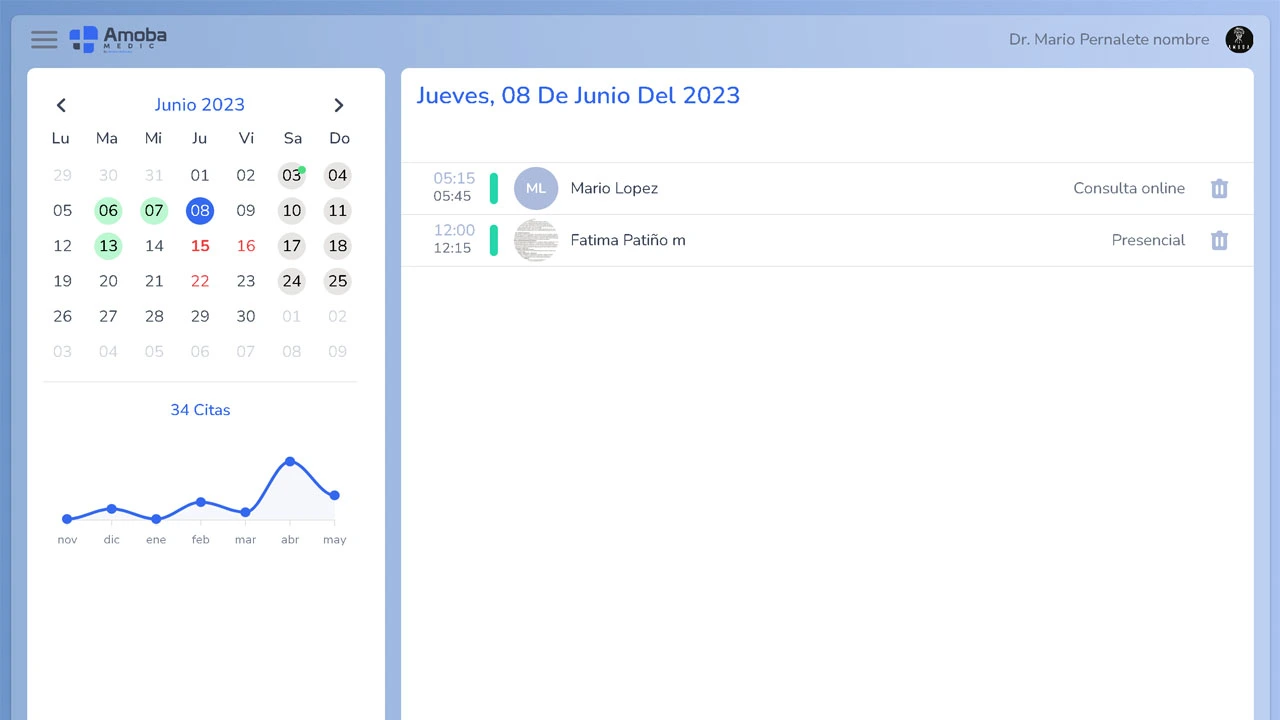
Task: Select June 15 on the calendar
Action: pos(200,246)
